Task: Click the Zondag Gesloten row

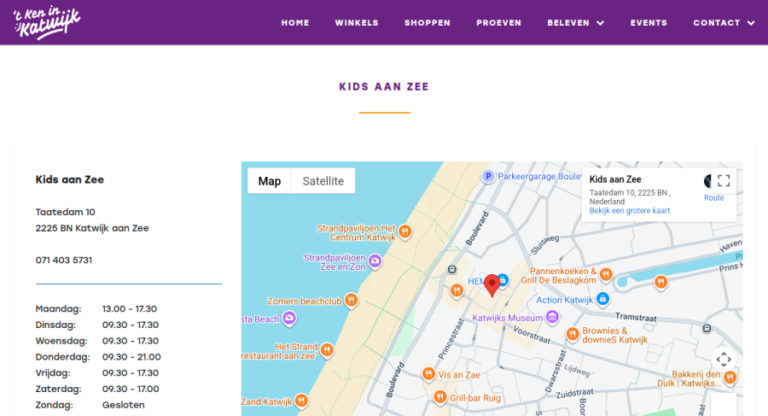Action: [90, 405]
